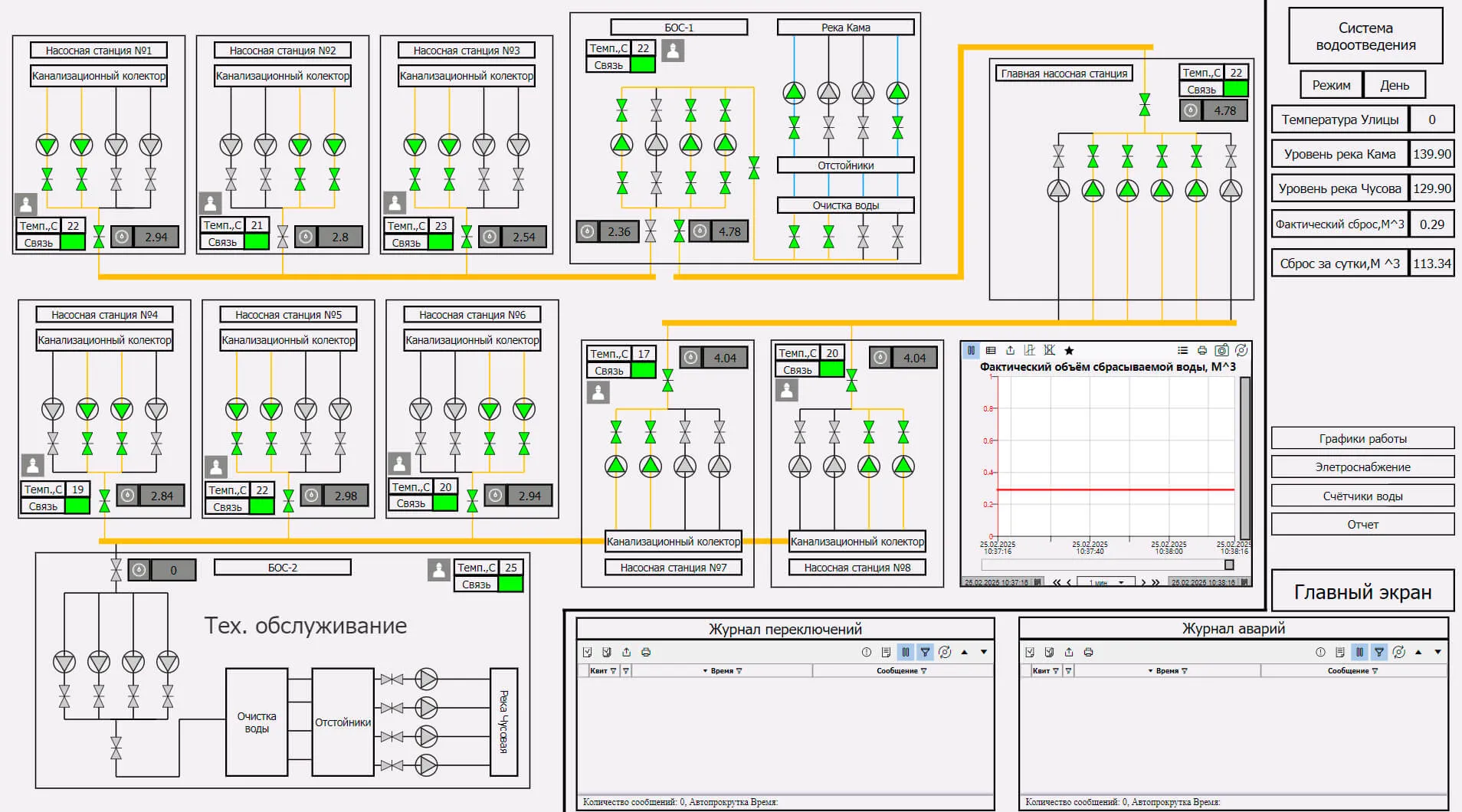Open the legend list icon in chart toolbar
The image size is (1462, 812).
[1182, 351]
